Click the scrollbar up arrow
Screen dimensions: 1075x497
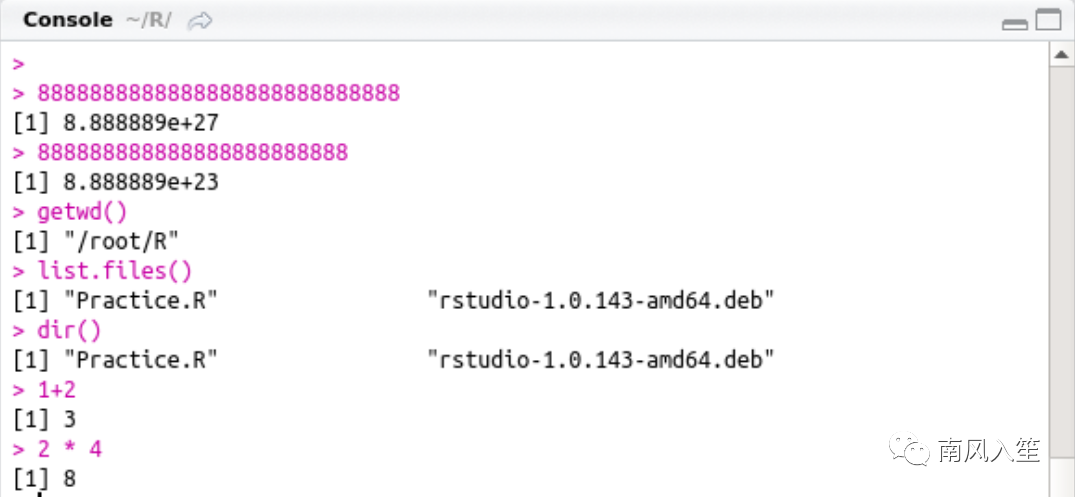[x=1062, y=55]
